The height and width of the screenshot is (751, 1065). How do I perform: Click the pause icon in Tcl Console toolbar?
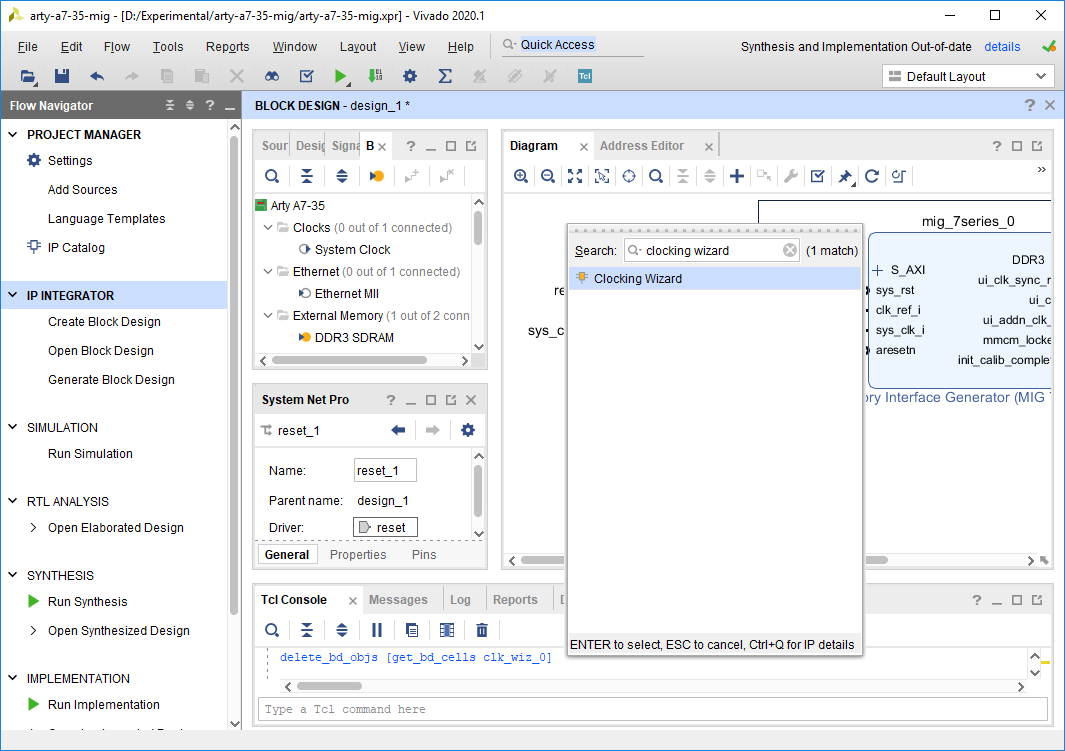pyautogui.click(x=377, y=630)
